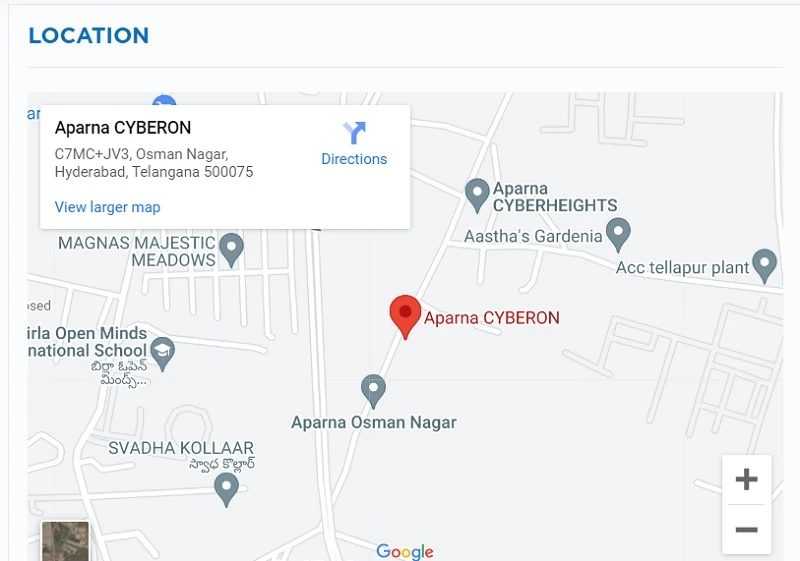Click the Directions arrow icon

[354, 133]
